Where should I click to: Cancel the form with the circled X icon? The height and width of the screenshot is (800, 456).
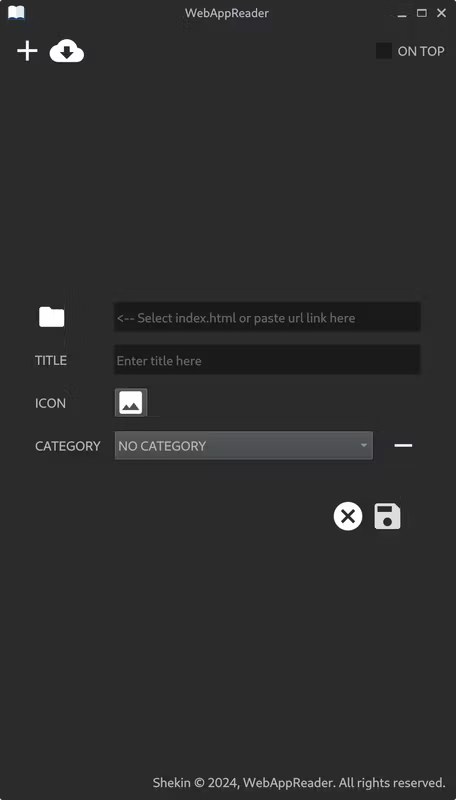point(348,516)
